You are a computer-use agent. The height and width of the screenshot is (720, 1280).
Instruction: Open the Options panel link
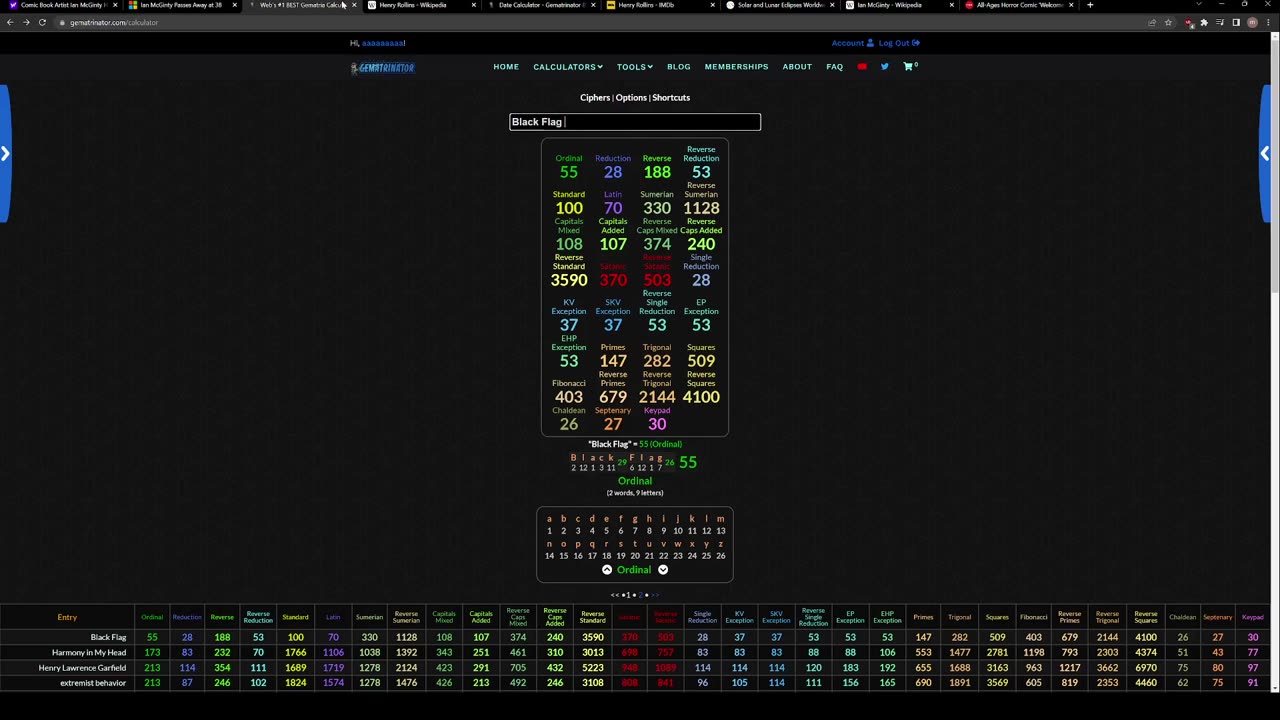631,98
